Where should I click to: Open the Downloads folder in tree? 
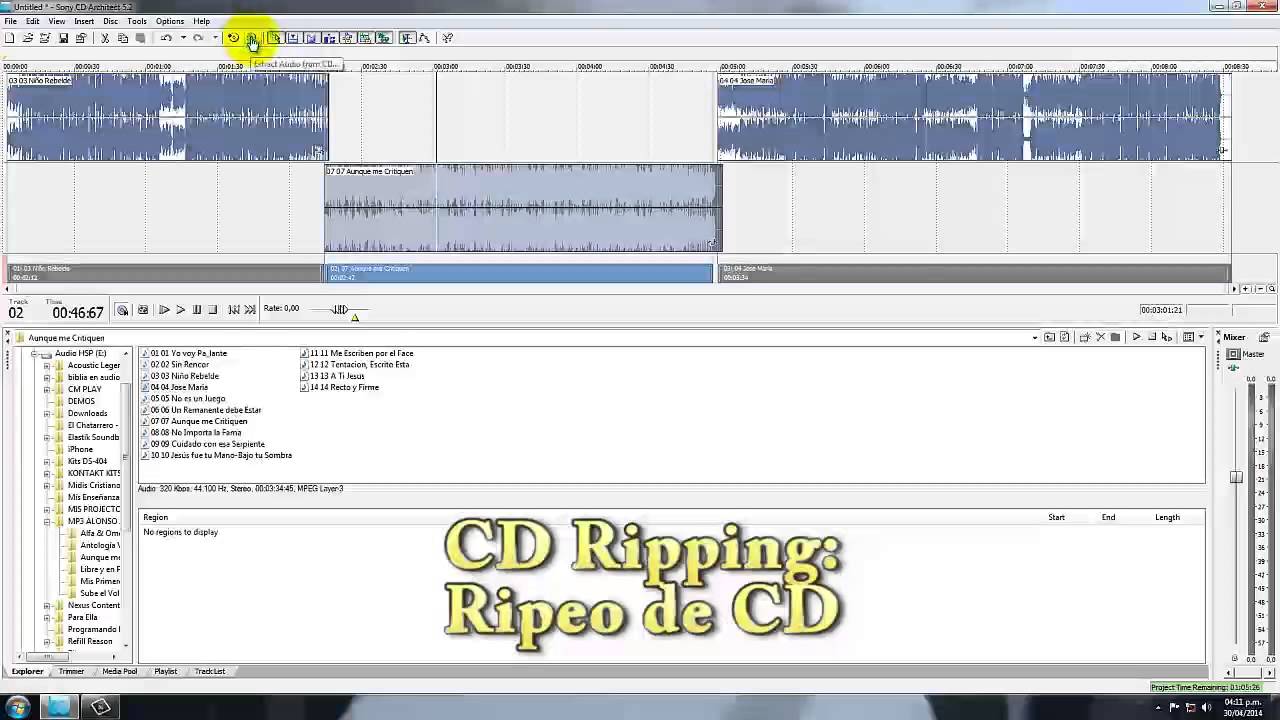[x=87, y=413]
